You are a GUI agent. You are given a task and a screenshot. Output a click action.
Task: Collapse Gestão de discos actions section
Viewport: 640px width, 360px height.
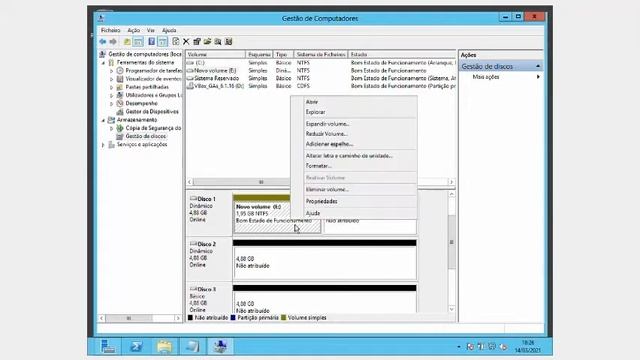pos(538,66)
